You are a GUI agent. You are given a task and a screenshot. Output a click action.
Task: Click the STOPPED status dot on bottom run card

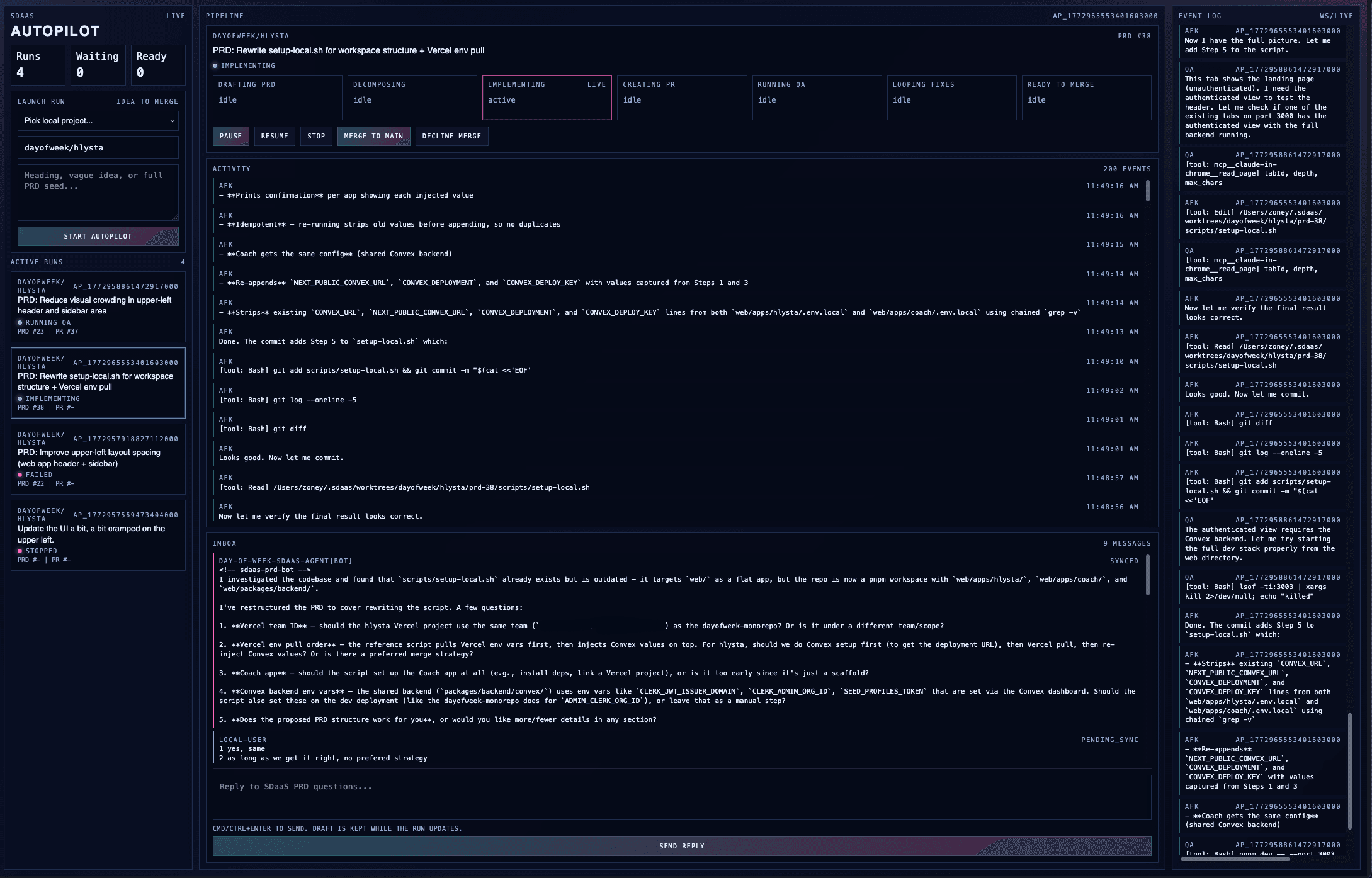point(20,551)
